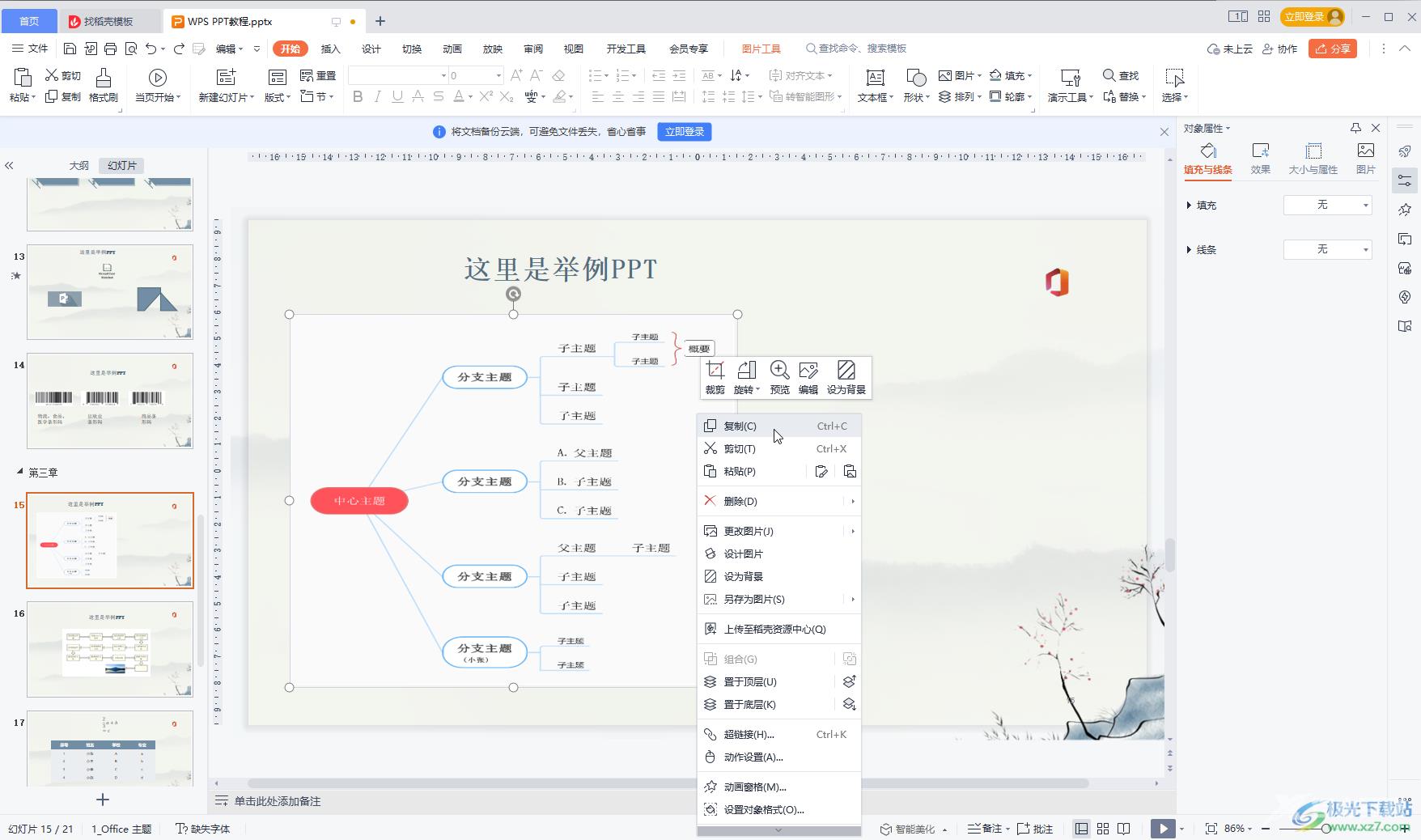
Task: Select slide 14 thumbnail
Action: [x=110, y=401]
